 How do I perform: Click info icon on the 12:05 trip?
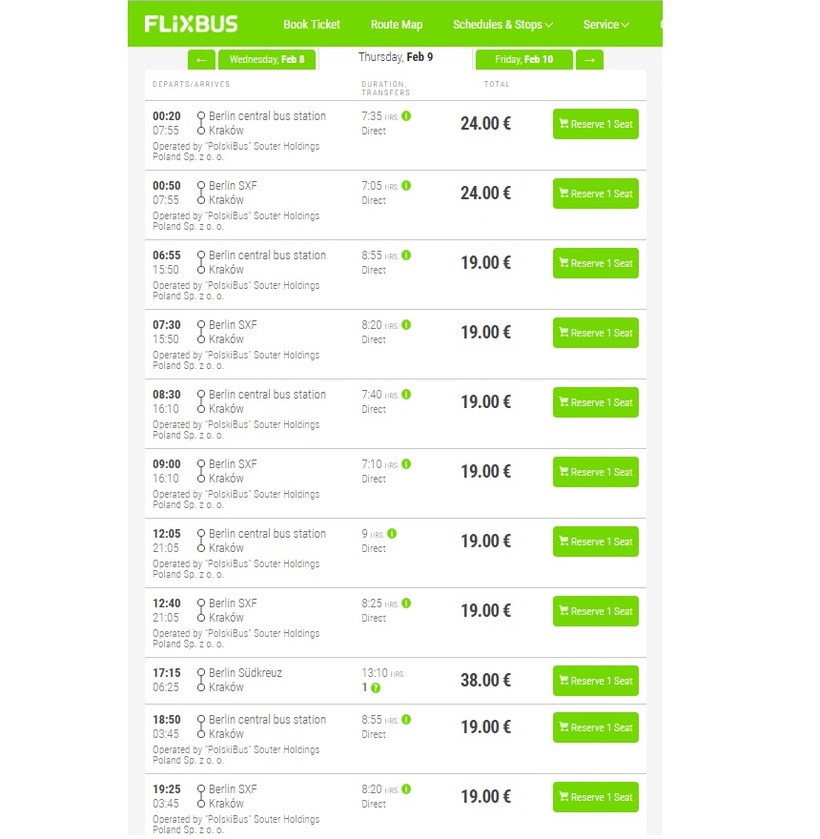click(x=392, y=533)
